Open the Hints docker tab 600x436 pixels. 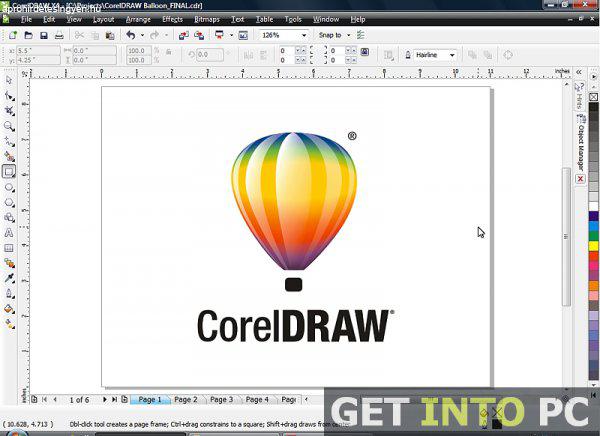point(580,96)
